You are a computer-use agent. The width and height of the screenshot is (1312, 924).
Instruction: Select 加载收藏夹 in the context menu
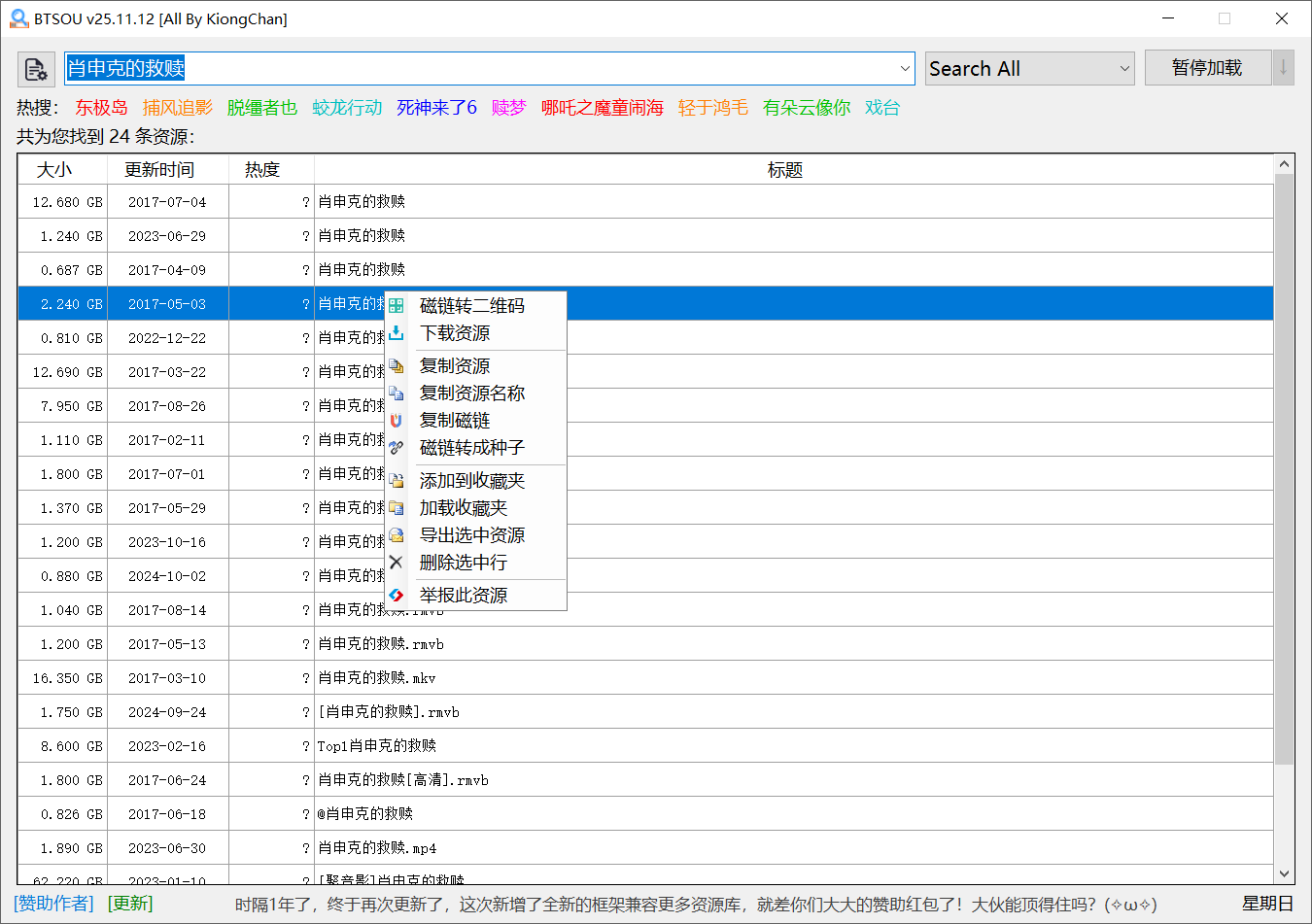(x=465, y=507)
